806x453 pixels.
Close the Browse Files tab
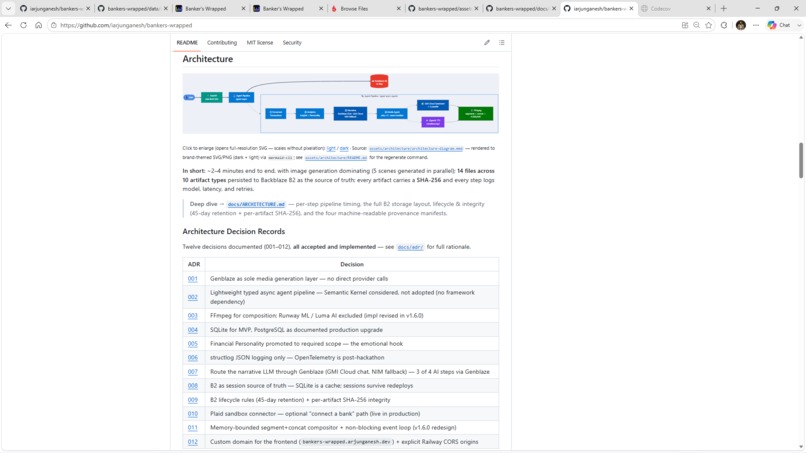click(x=398, y=9)
